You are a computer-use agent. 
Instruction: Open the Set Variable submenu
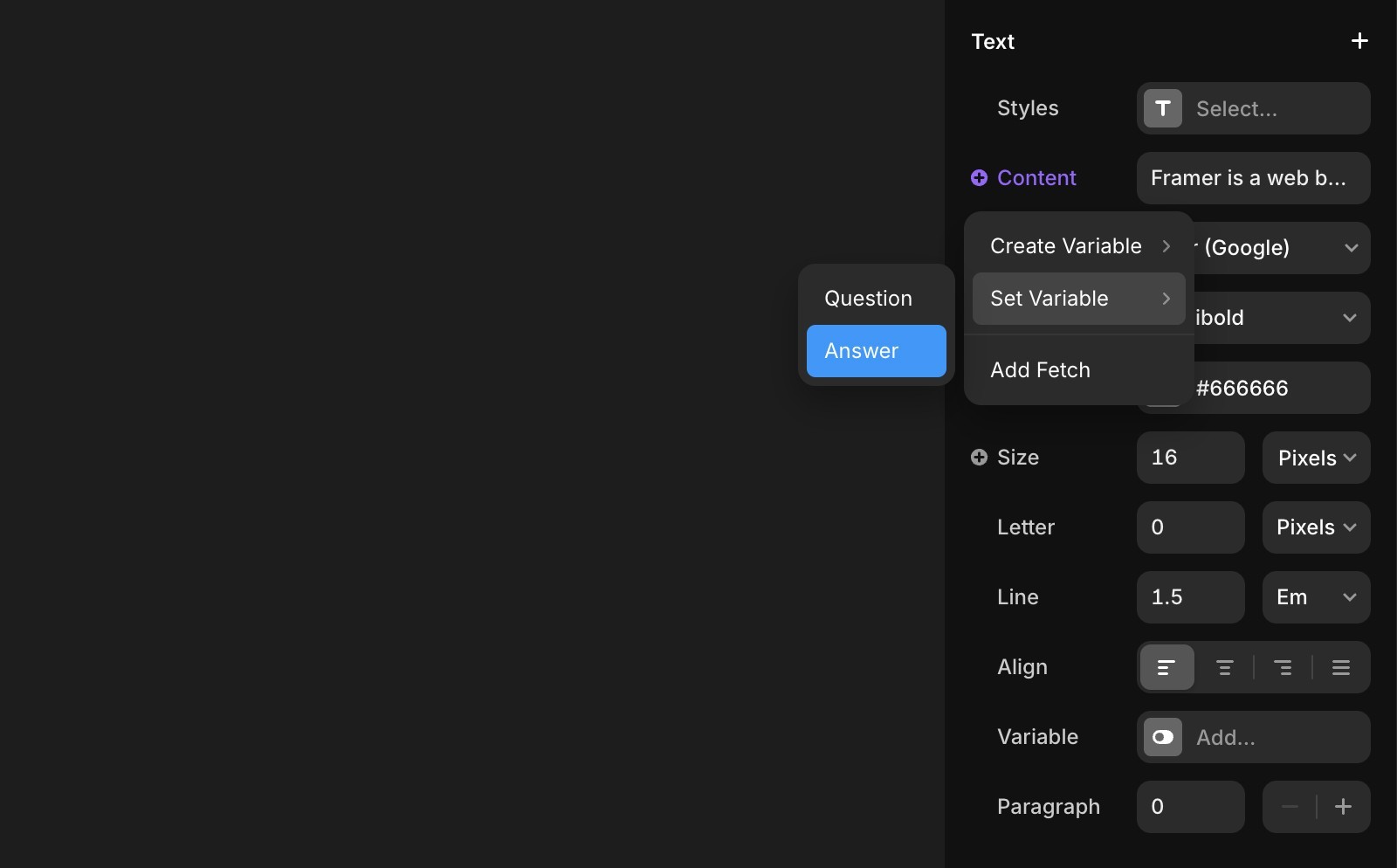pyautogui.click(x=1079, y=299)
